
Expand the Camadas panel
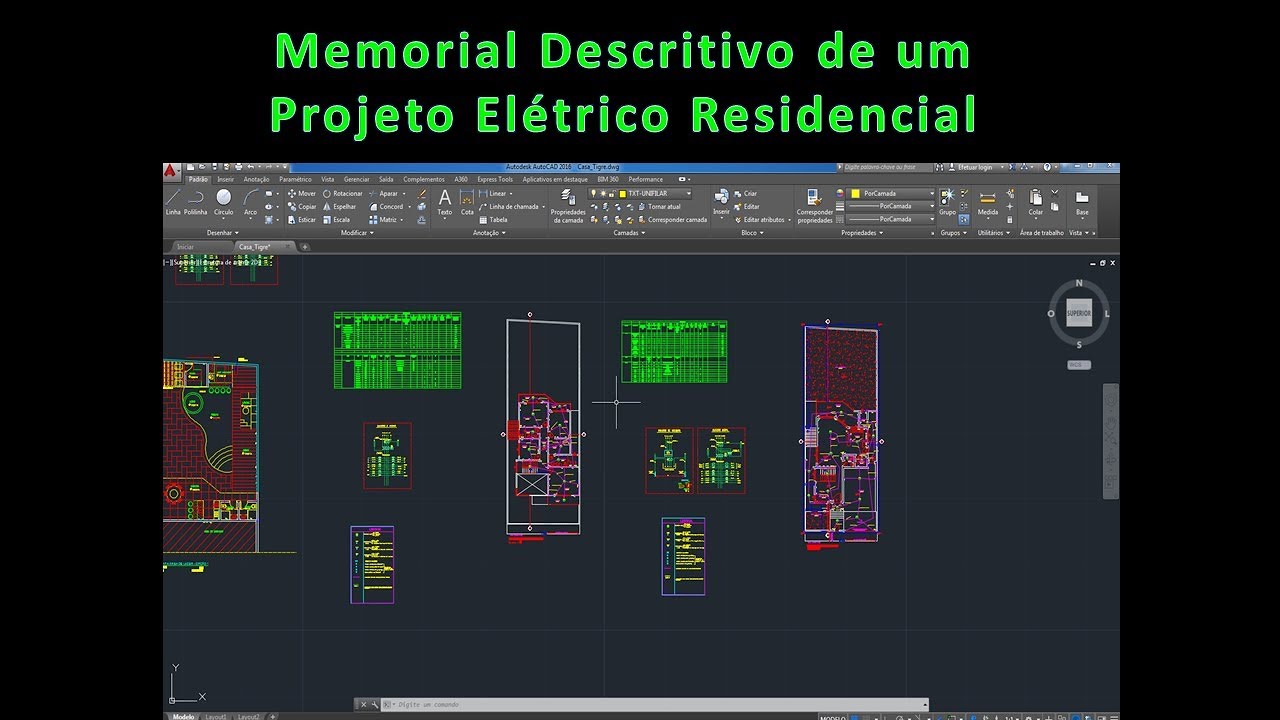click(629, 232)
